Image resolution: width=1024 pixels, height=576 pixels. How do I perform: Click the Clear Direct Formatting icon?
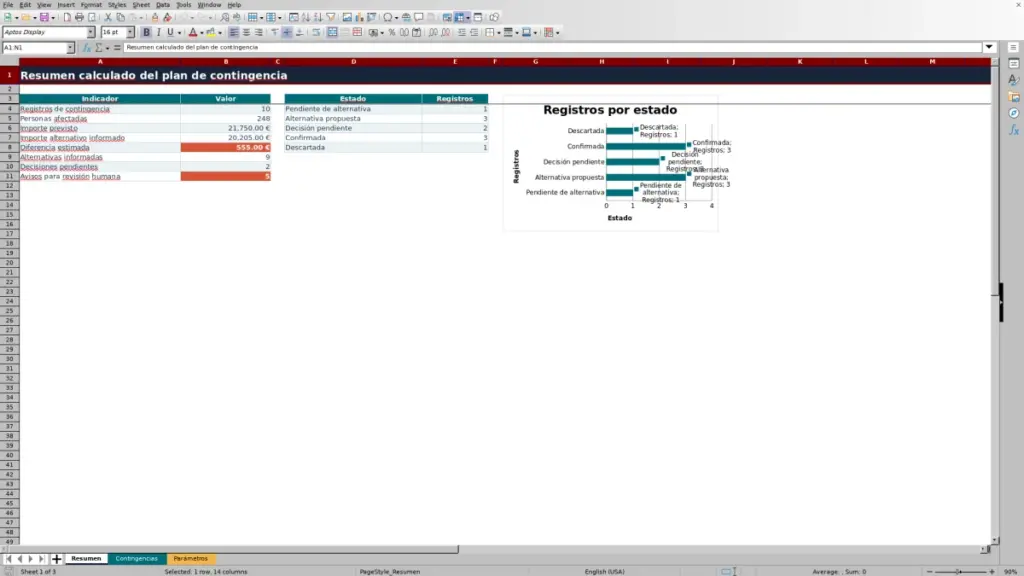167,17
